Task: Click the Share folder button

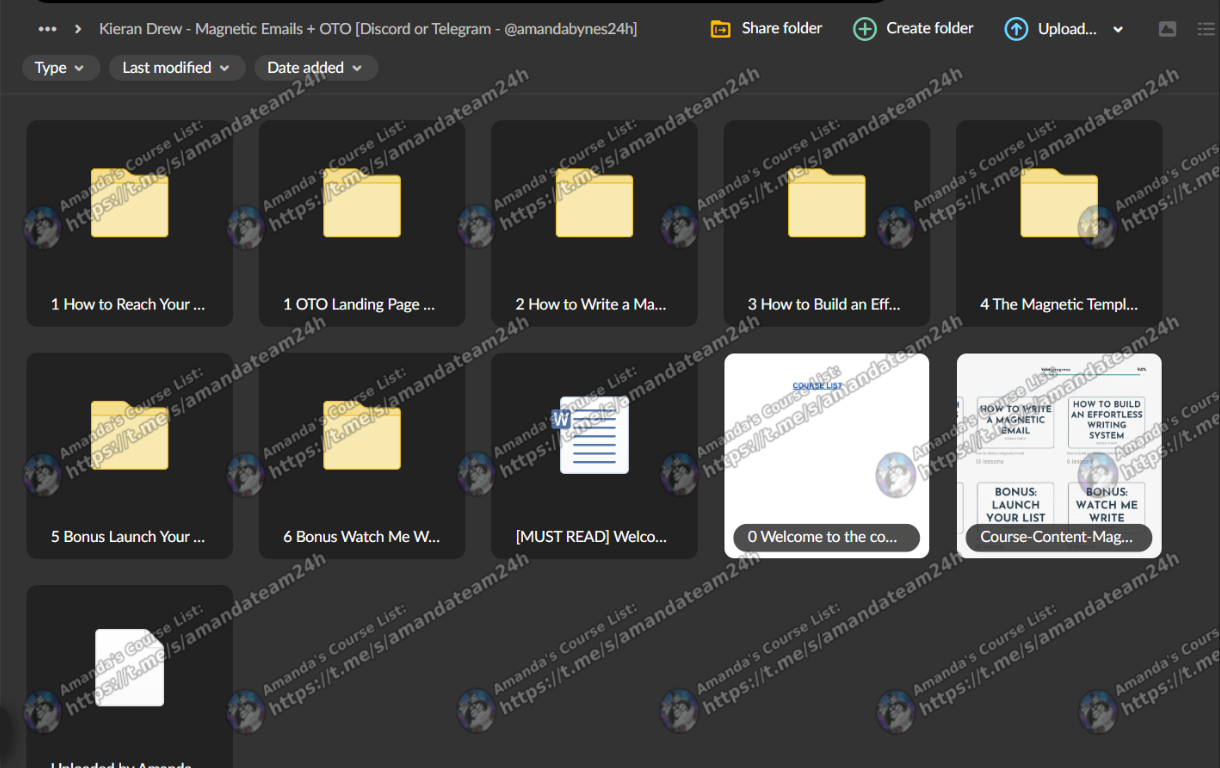Action: tap(766, 29)
